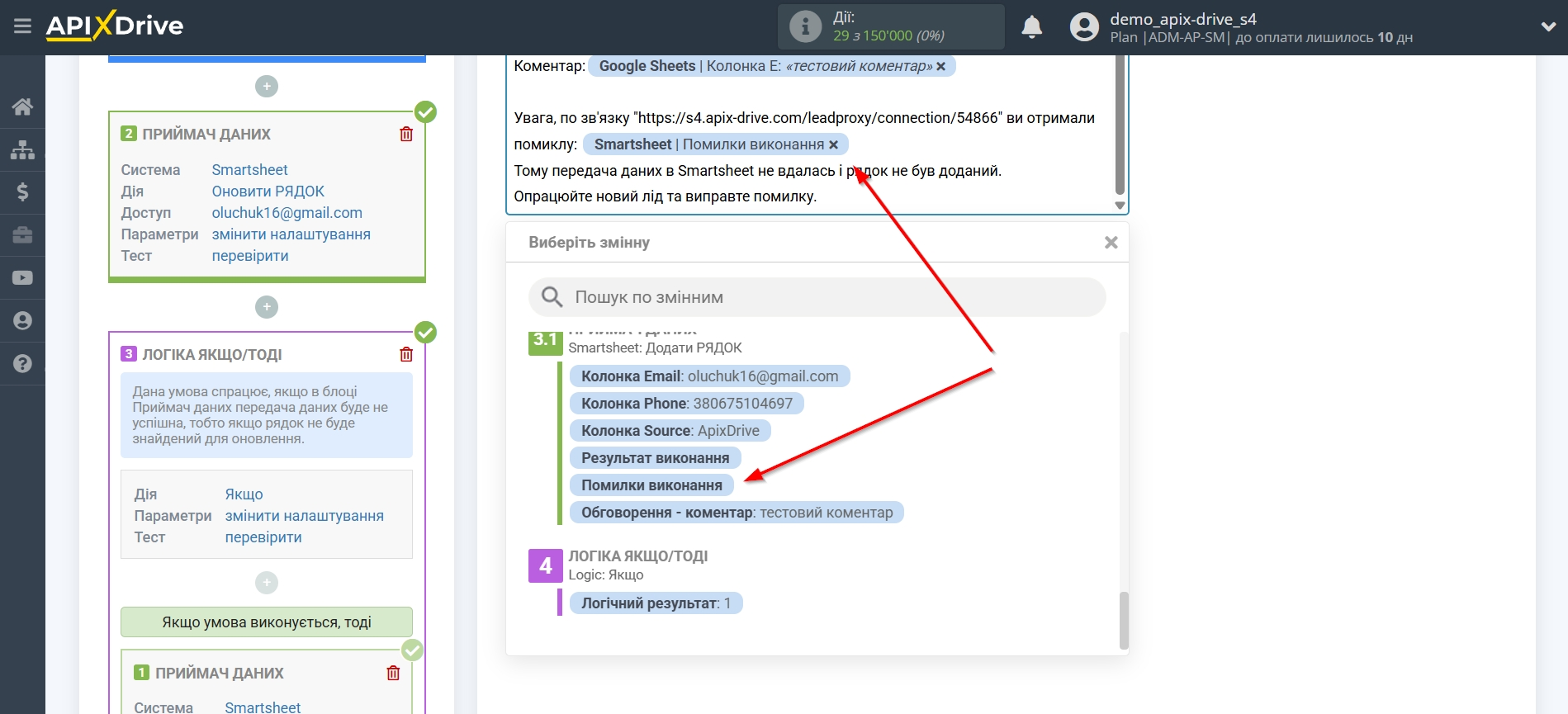Click змінити налаштування in logic block

coord(304,516)
